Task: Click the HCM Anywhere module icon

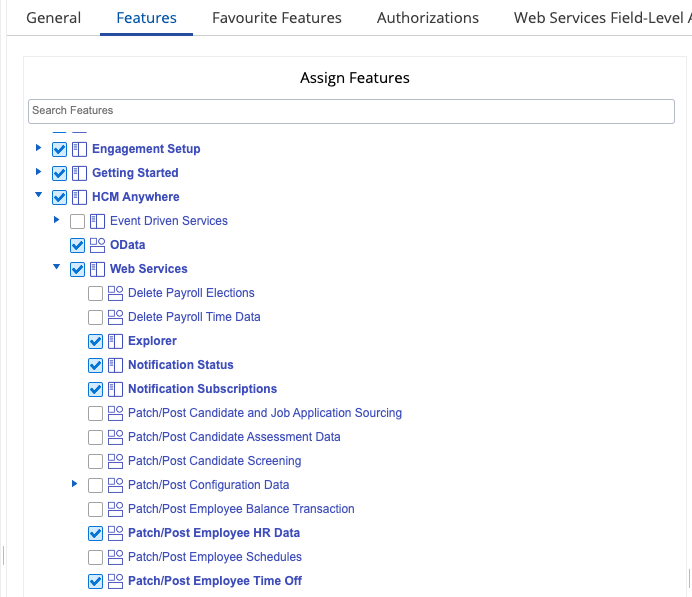Action: coord(79,197)
